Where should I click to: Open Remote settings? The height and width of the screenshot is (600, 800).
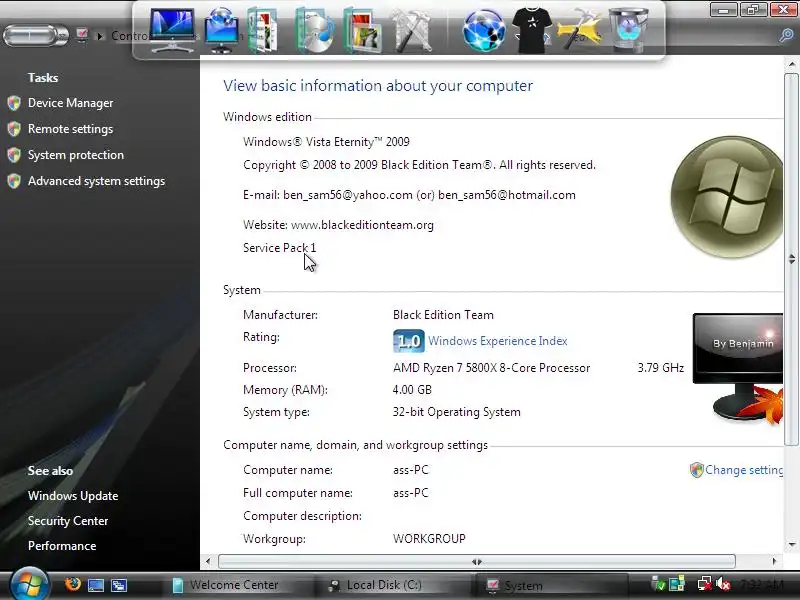tap(70, 129)
